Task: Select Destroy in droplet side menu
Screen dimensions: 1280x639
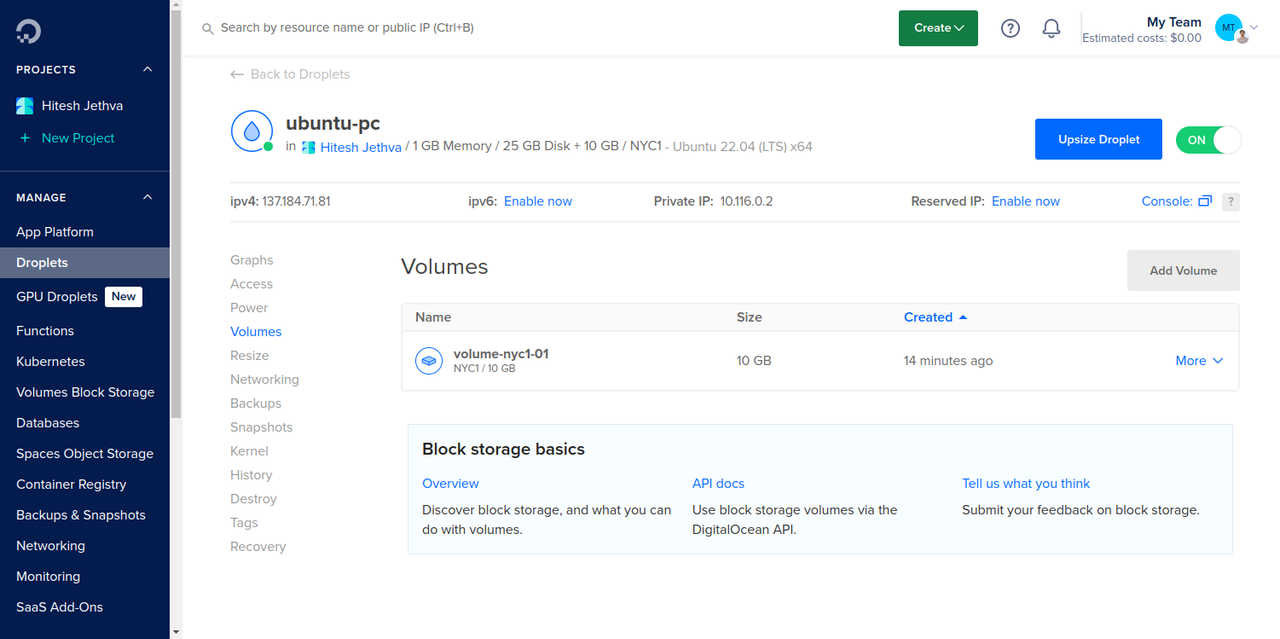Action: [x=253, y=499]
